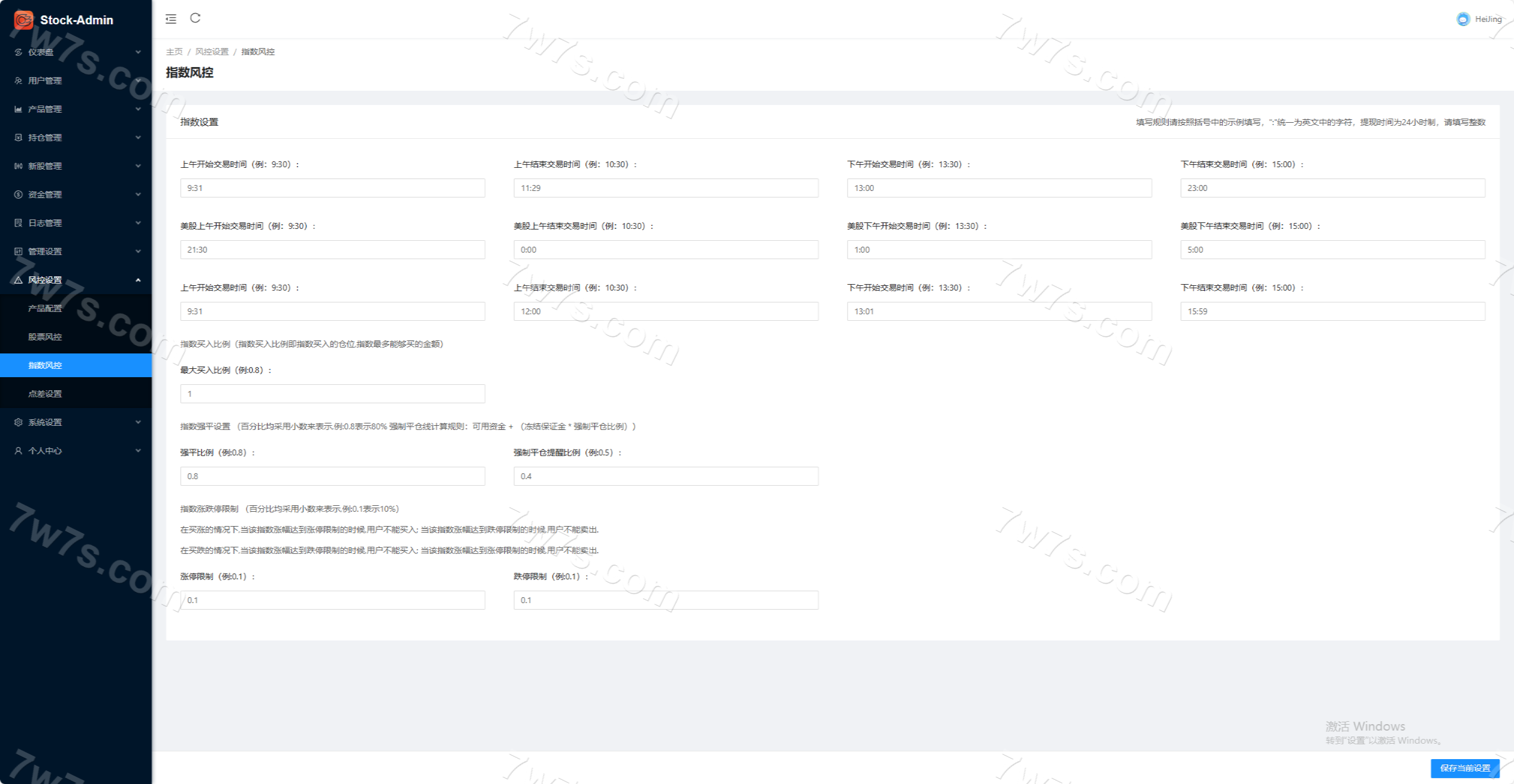Expand the 日志管理 chevron arrow
The height and width of the screenshot is (784, 1514).
click(138, 223)
